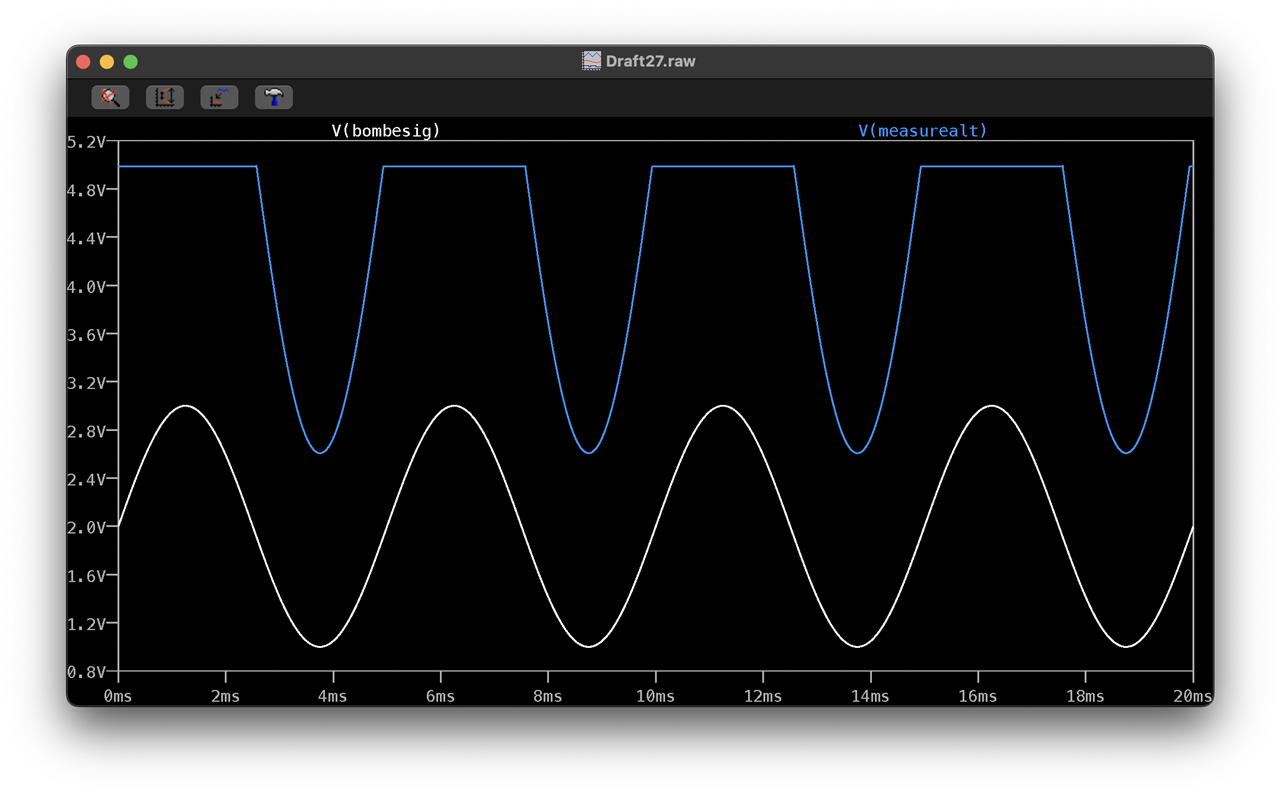The image size is (1280, 794).
Task: Minimize the window with the yellow button
Action: click(107, 62)
